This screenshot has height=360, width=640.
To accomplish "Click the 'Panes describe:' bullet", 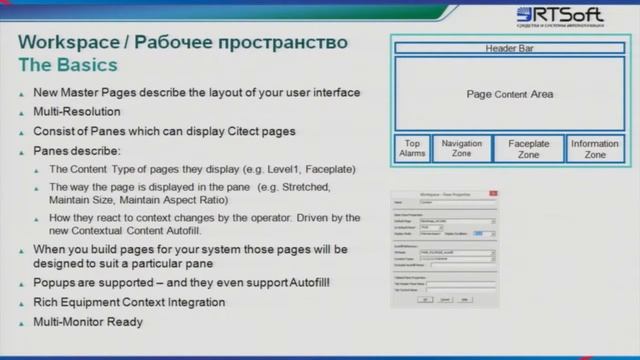I will 77,151.
